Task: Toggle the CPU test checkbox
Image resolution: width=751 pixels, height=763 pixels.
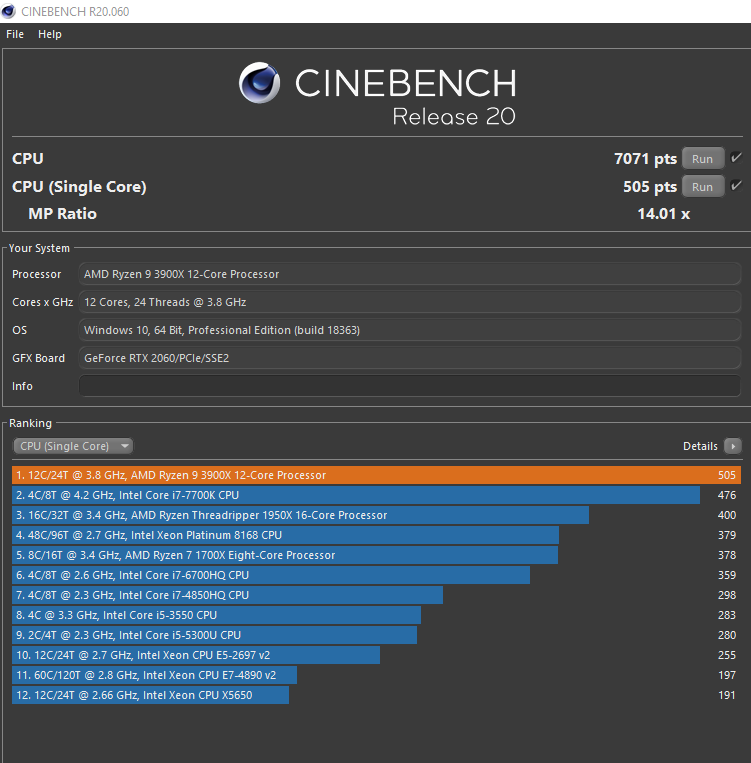Action: [x=736, y=158]
